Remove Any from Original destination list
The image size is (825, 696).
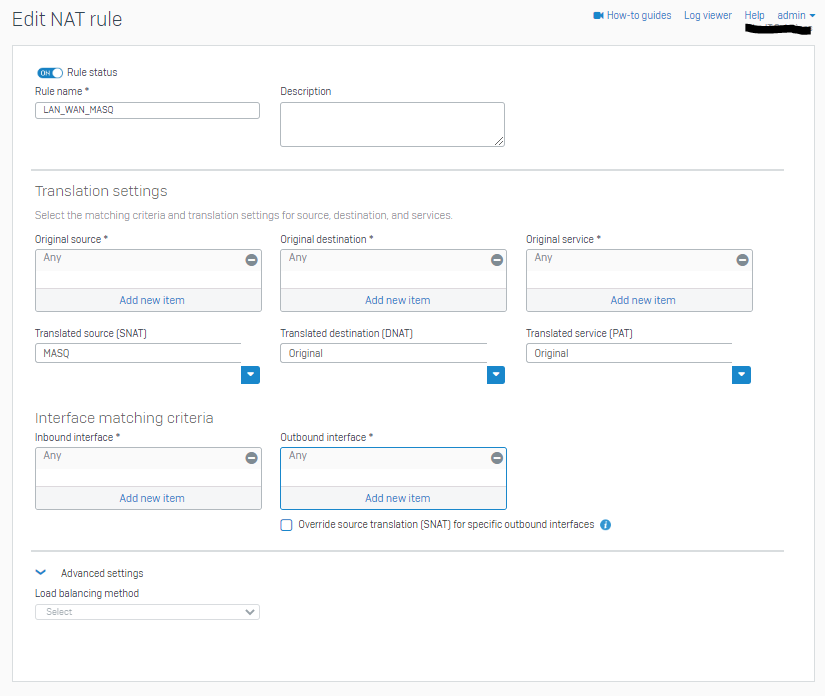coord(497,259)
